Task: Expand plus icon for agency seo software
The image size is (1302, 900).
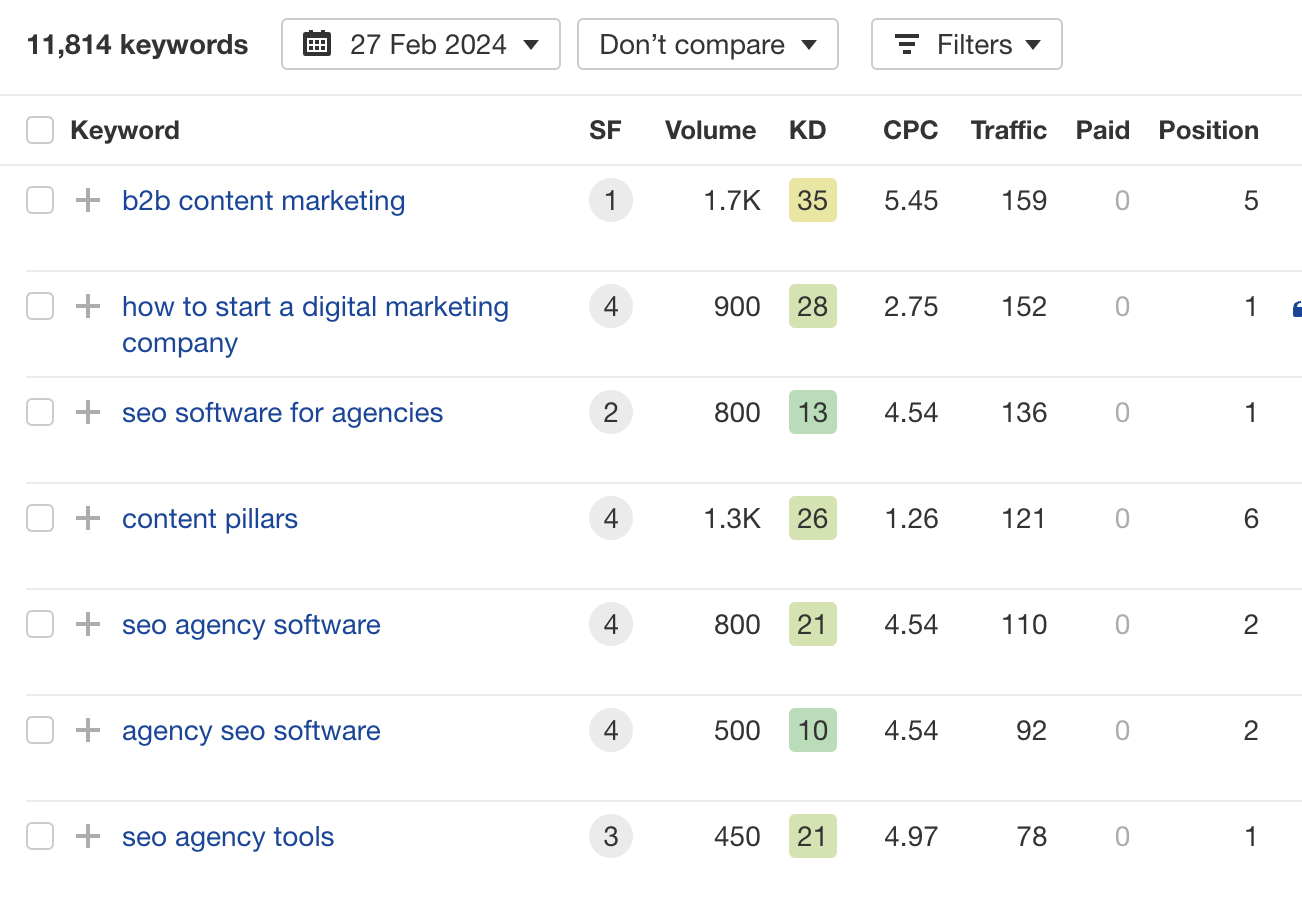Action: pyautogui.click(x=88, y=731)
